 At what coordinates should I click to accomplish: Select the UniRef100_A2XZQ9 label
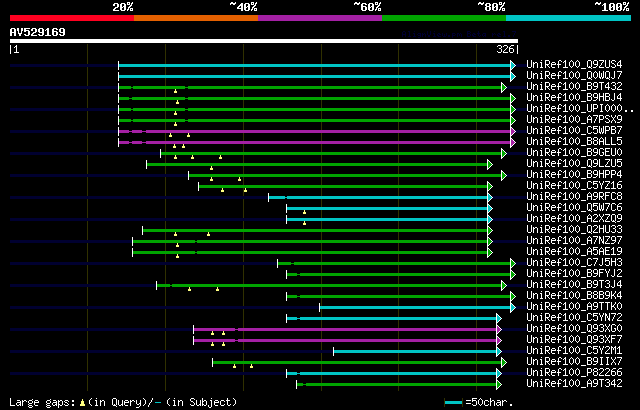coord(574,219)
